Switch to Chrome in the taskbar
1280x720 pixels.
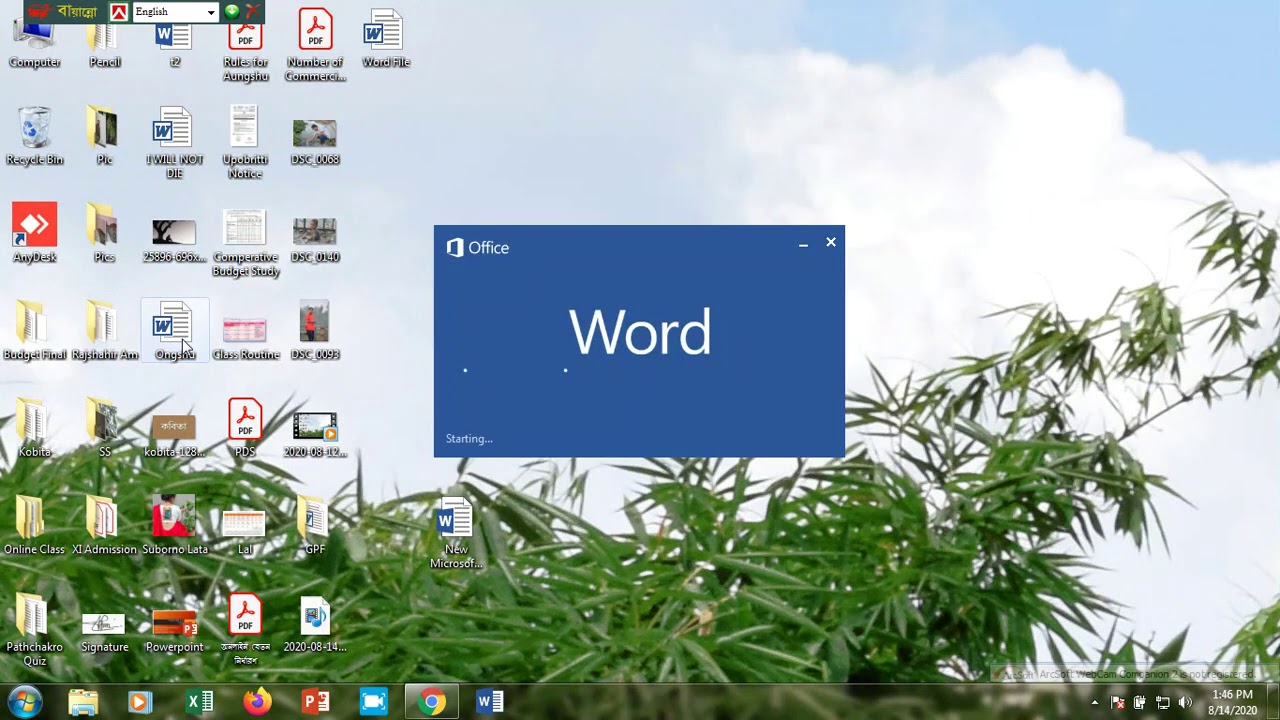tap(432, 702)
